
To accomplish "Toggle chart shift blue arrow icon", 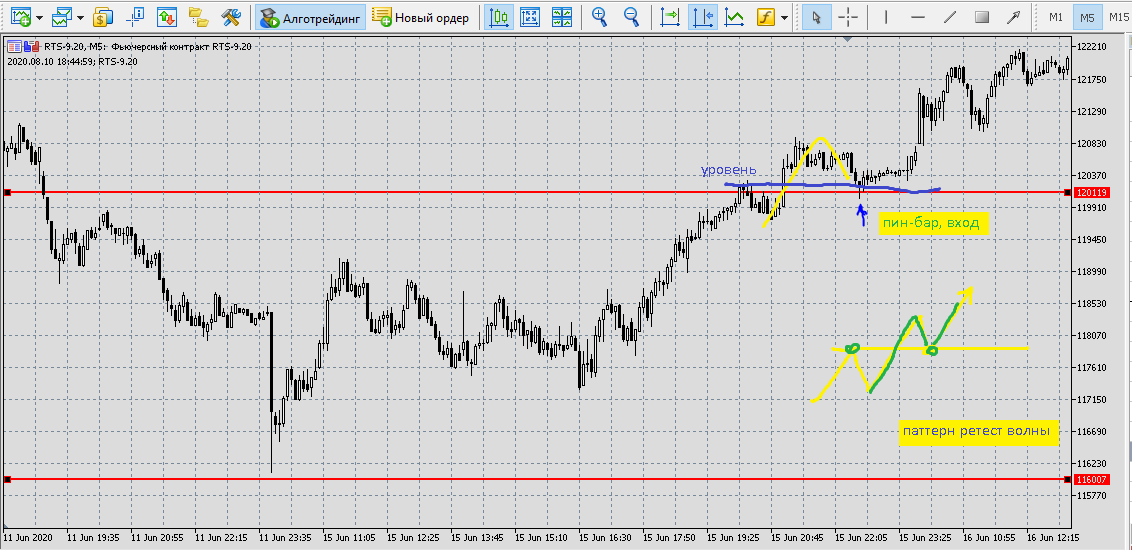I will [x=702, y=17].
